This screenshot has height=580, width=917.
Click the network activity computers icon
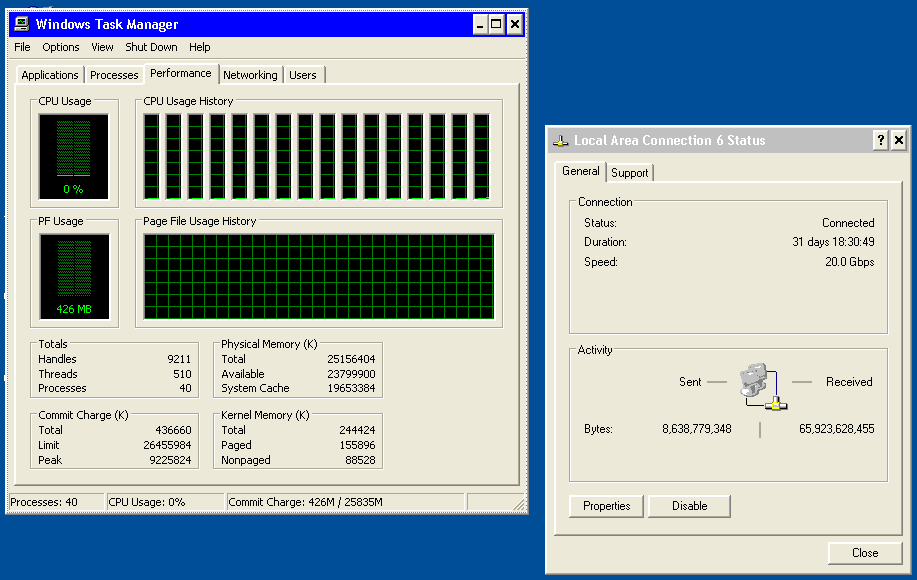click(763, 386)
